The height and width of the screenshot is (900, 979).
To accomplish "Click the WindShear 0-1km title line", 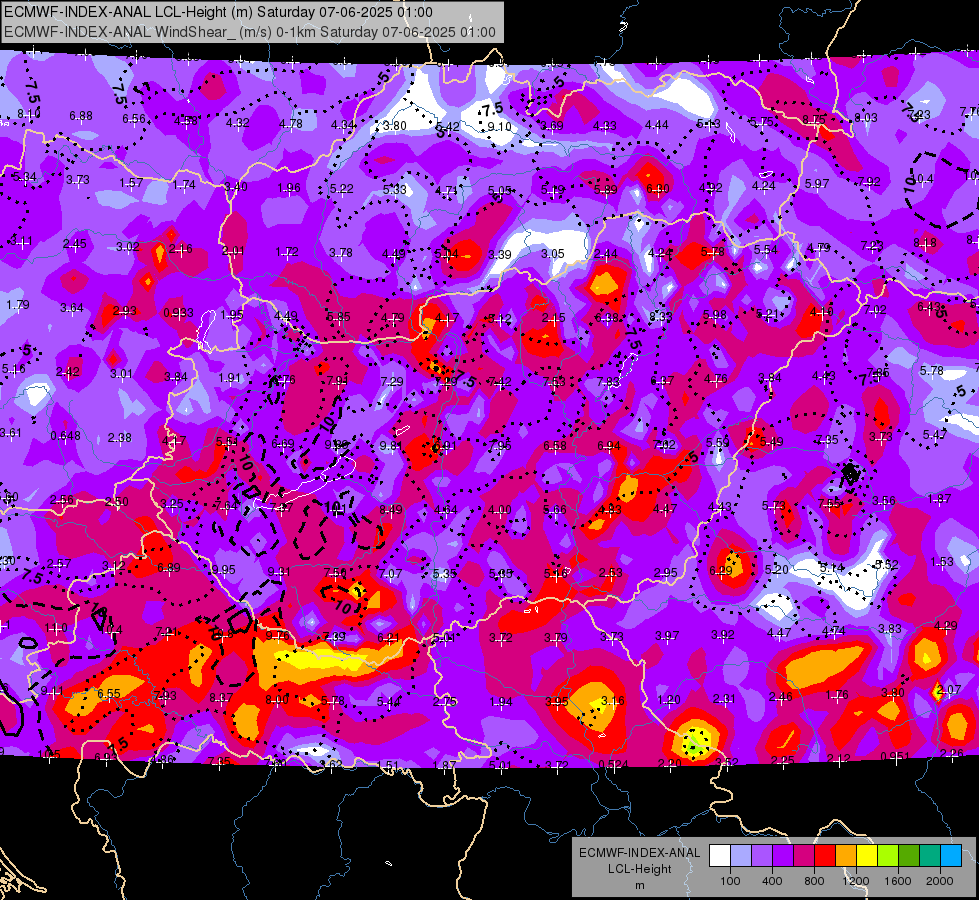I will [250, 32].
